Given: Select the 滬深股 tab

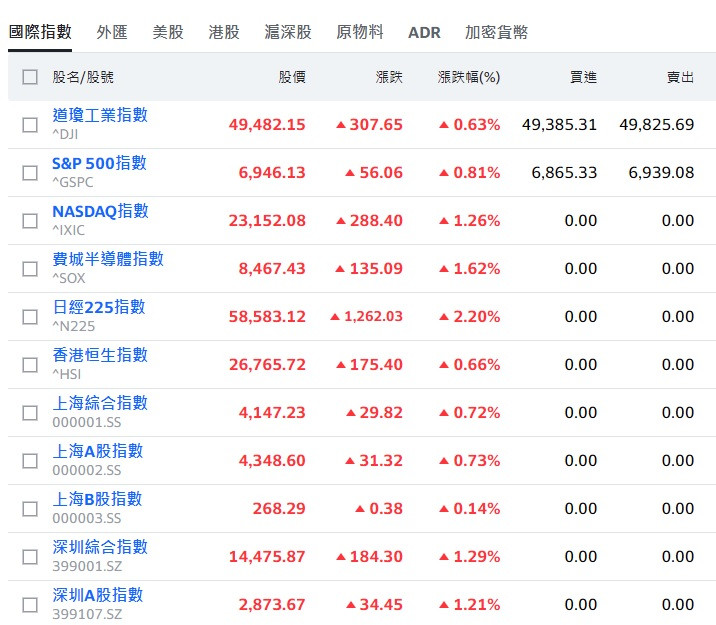Looking at the screenshot, I should coord(288,32).
